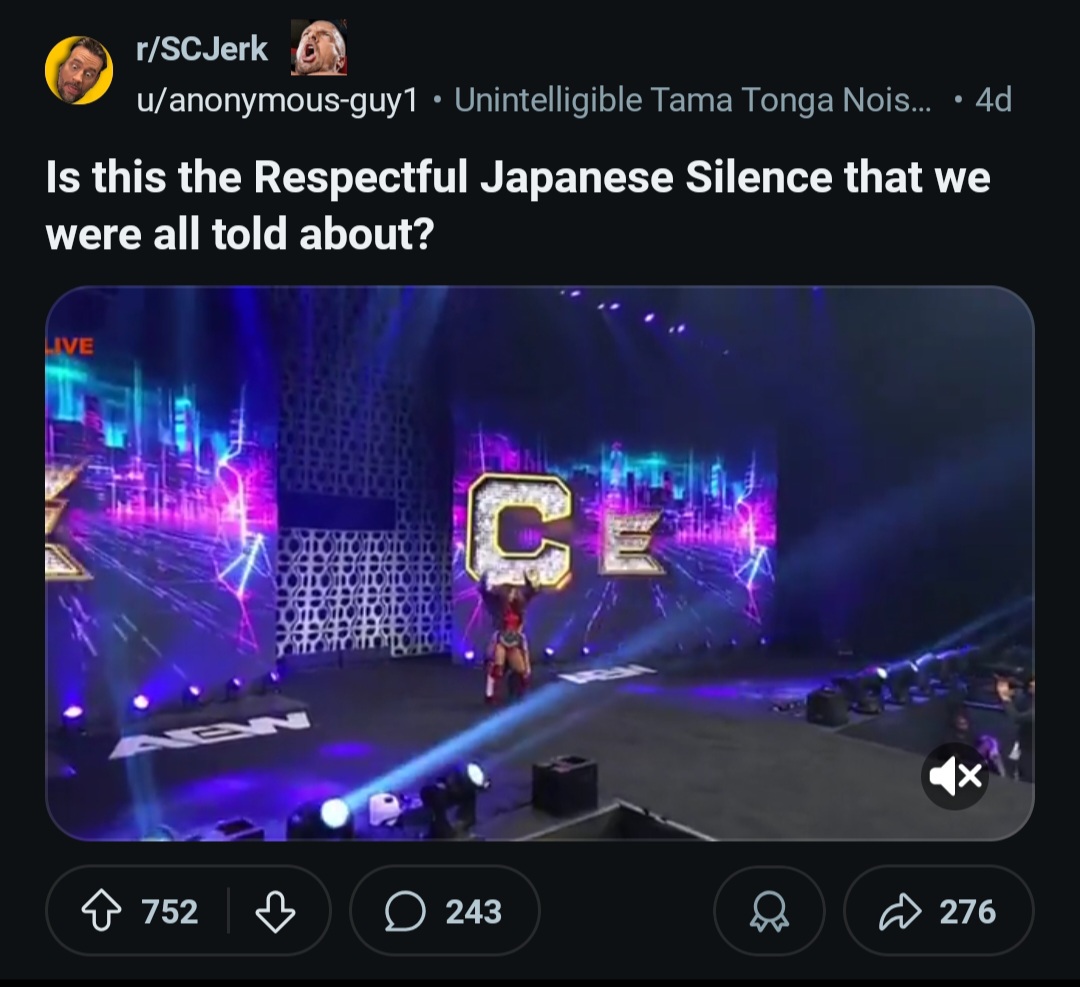Image resolution: width=1080 pixels, height=987 pixels.
Task: Click the LIVE badge in the video
Action: [70, 346]
